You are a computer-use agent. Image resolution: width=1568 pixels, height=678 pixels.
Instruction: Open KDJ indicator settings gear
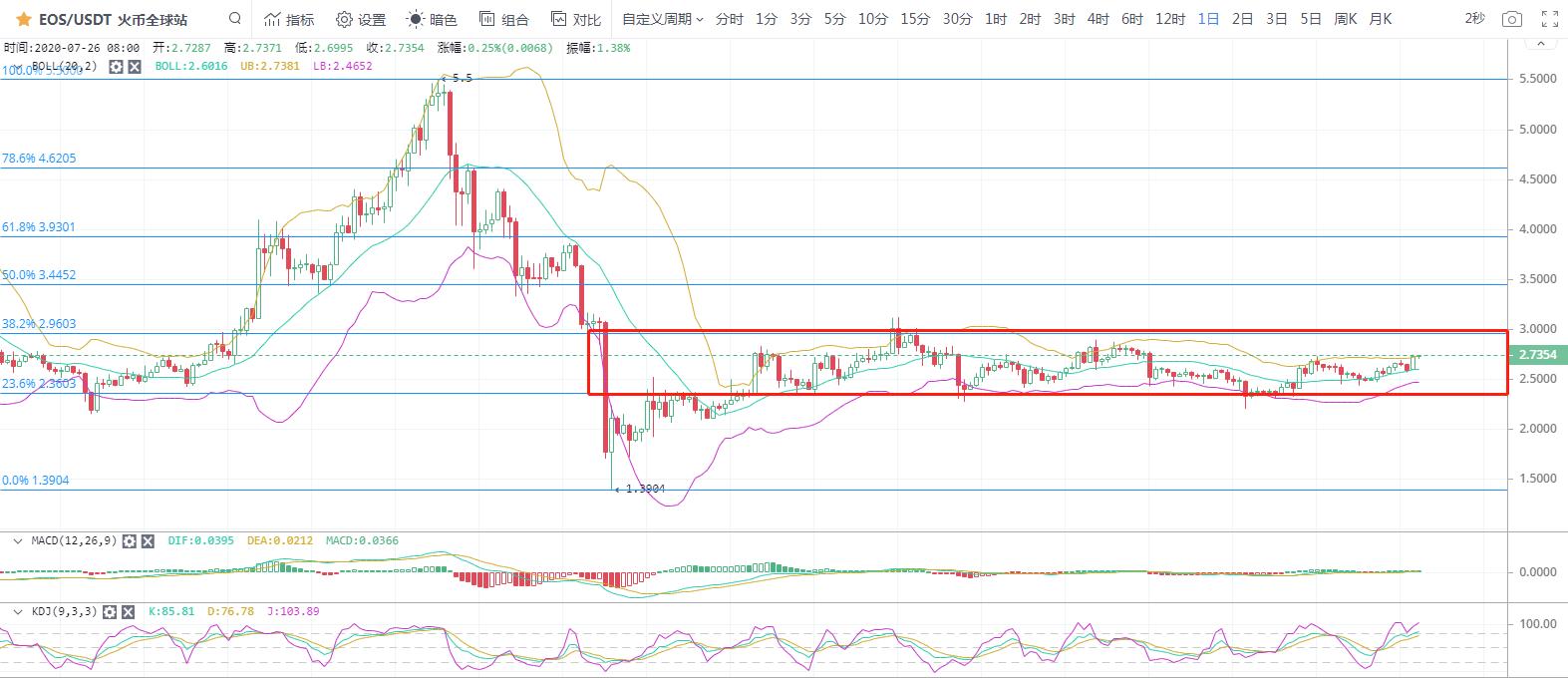click(111, 611)
